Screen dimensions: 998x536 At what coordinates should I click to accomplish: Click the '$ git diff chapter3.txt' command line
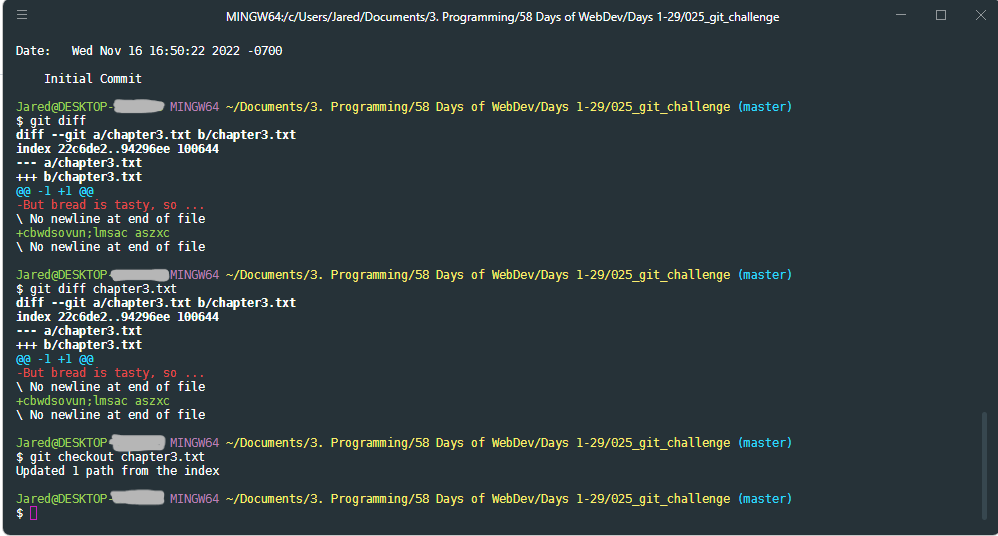(x=96, y=289)
